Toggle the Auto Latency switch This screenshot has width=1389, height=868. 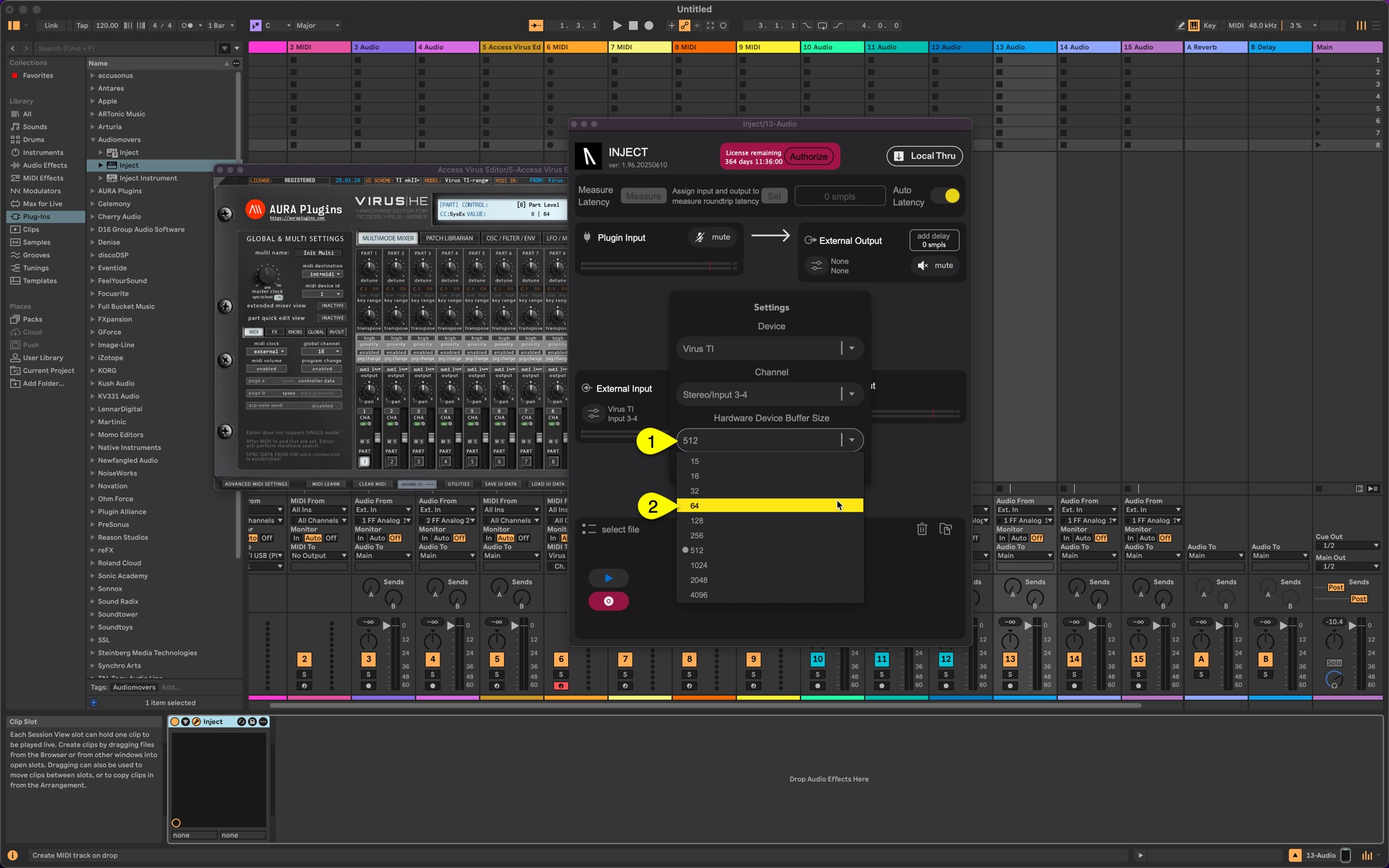(x=945, y=196)
